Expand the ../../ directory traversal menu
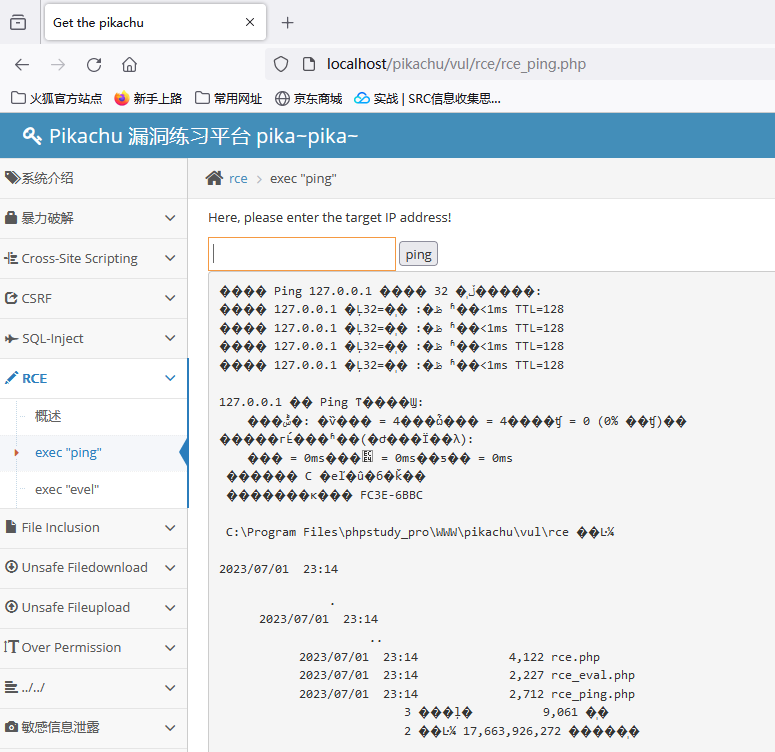775x752 pixels. click(x=93, y=688)
